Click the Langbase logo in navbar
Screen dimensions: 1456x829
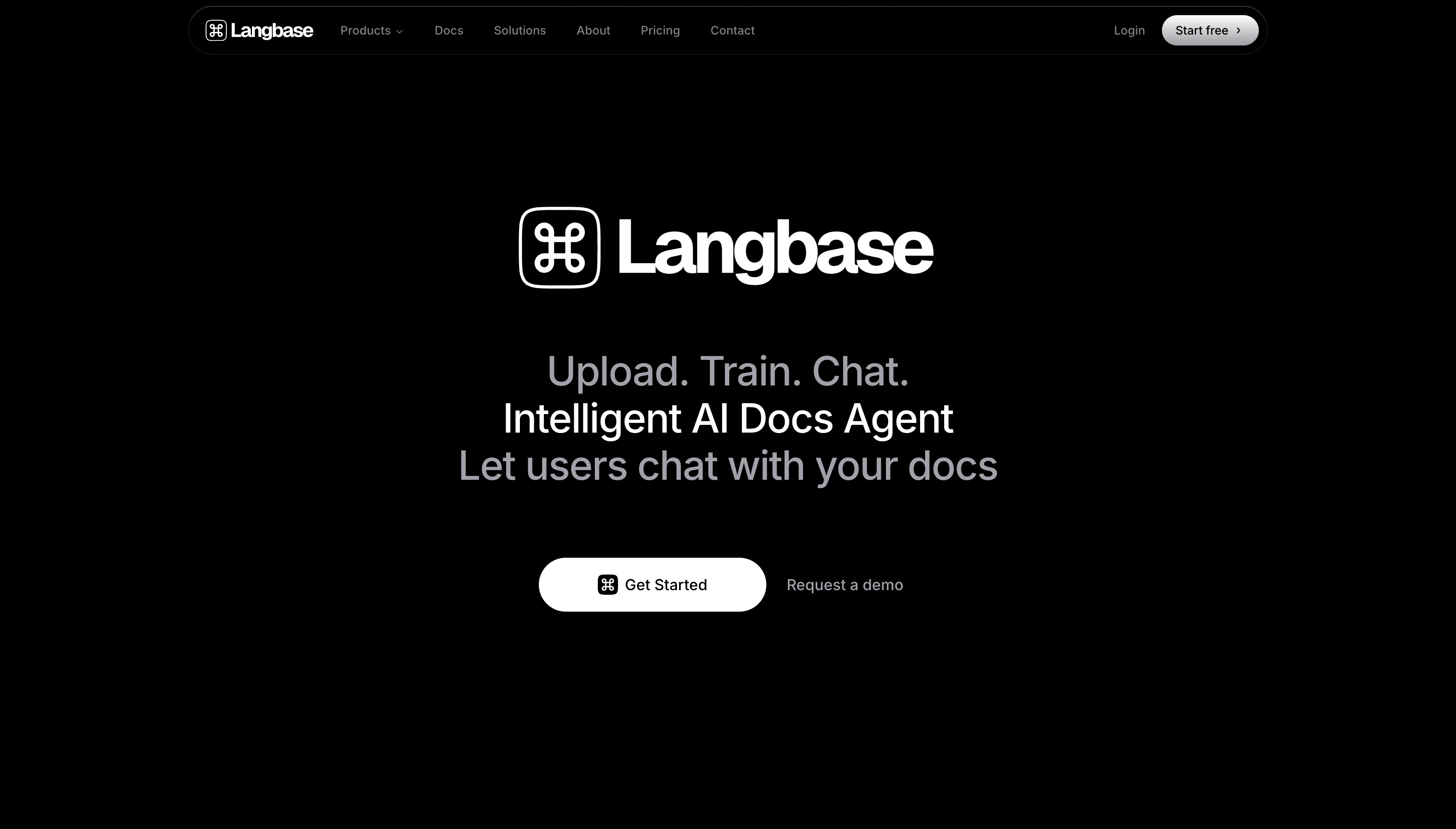coord(259,30)
